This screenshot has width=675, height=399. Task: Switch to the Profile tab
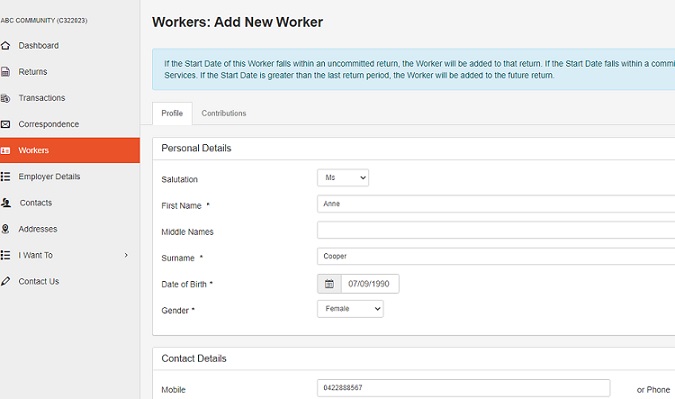tap(172, 114)
